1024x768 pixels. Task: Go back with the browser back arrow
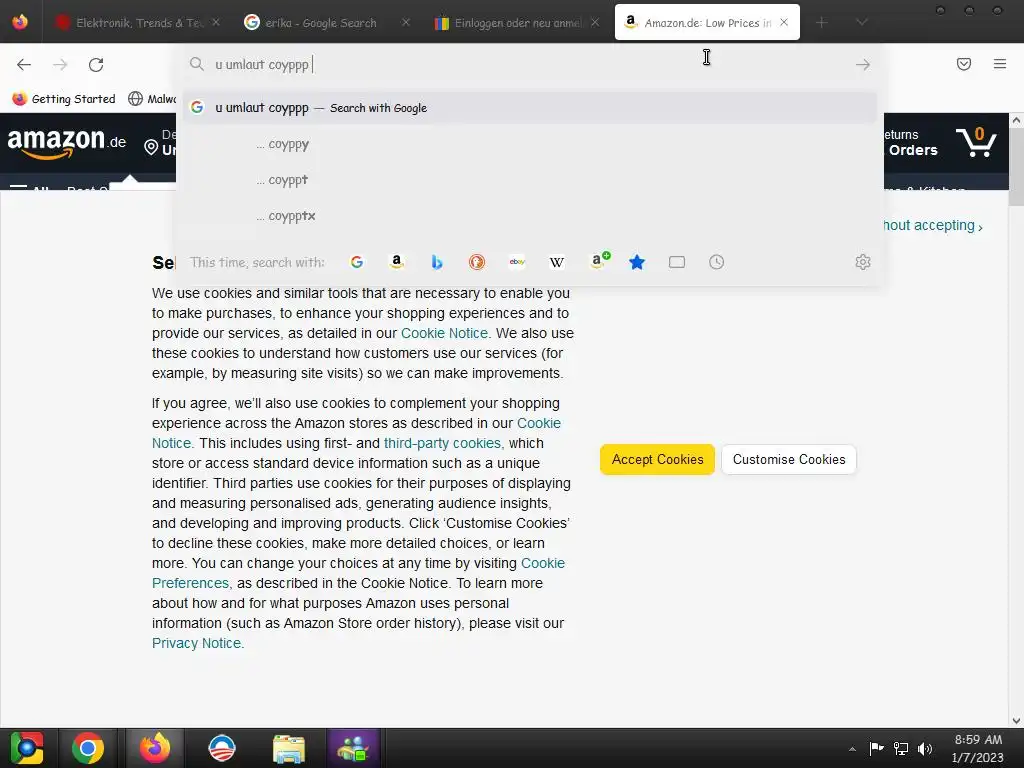pyautogui.click(x=24, y=64)
